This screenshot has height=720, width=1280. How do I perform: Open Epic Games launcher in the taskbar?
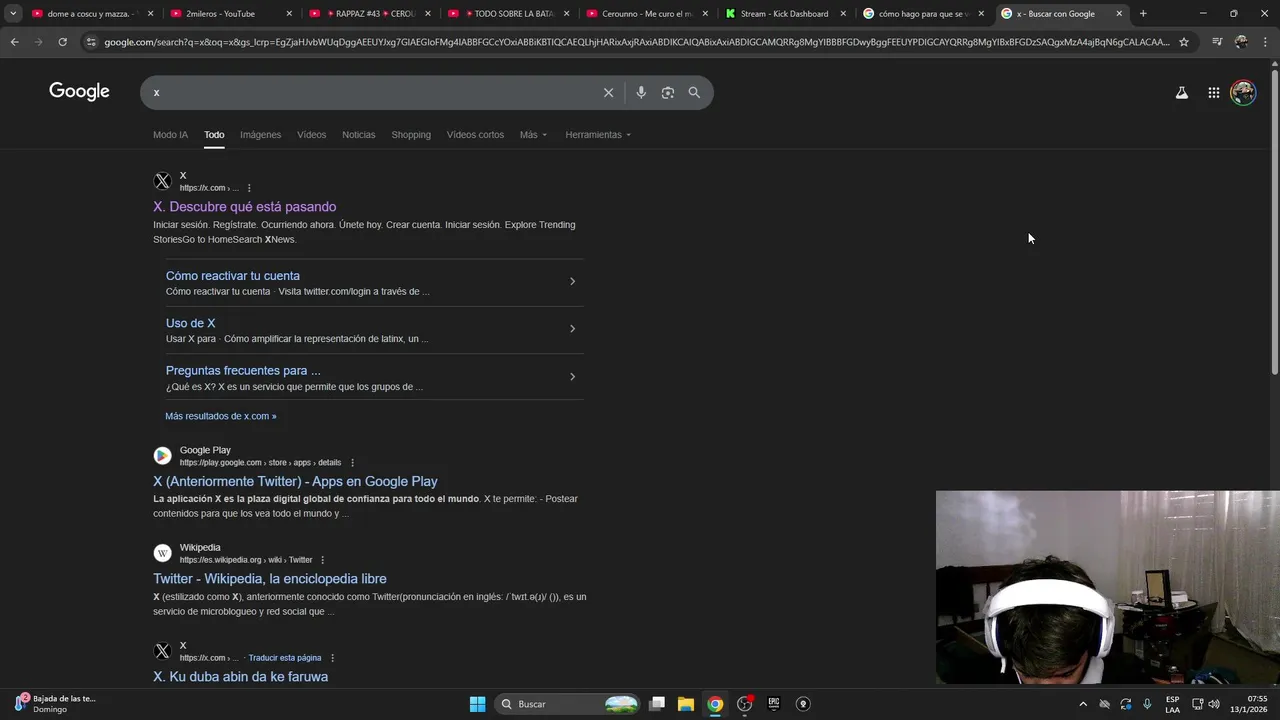point(773,704)
